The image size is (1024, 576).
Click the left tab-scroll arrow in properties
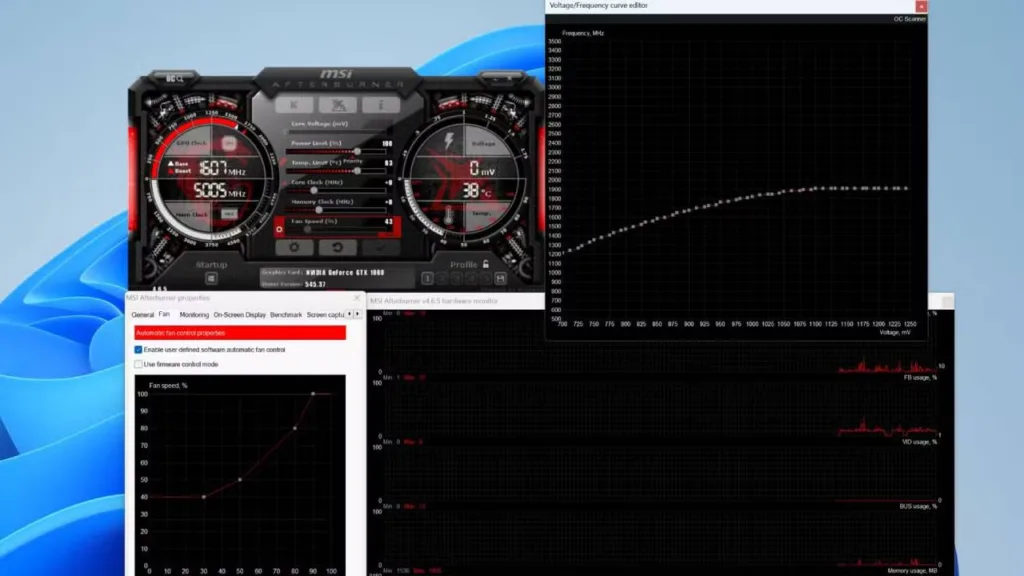[349, 314]
